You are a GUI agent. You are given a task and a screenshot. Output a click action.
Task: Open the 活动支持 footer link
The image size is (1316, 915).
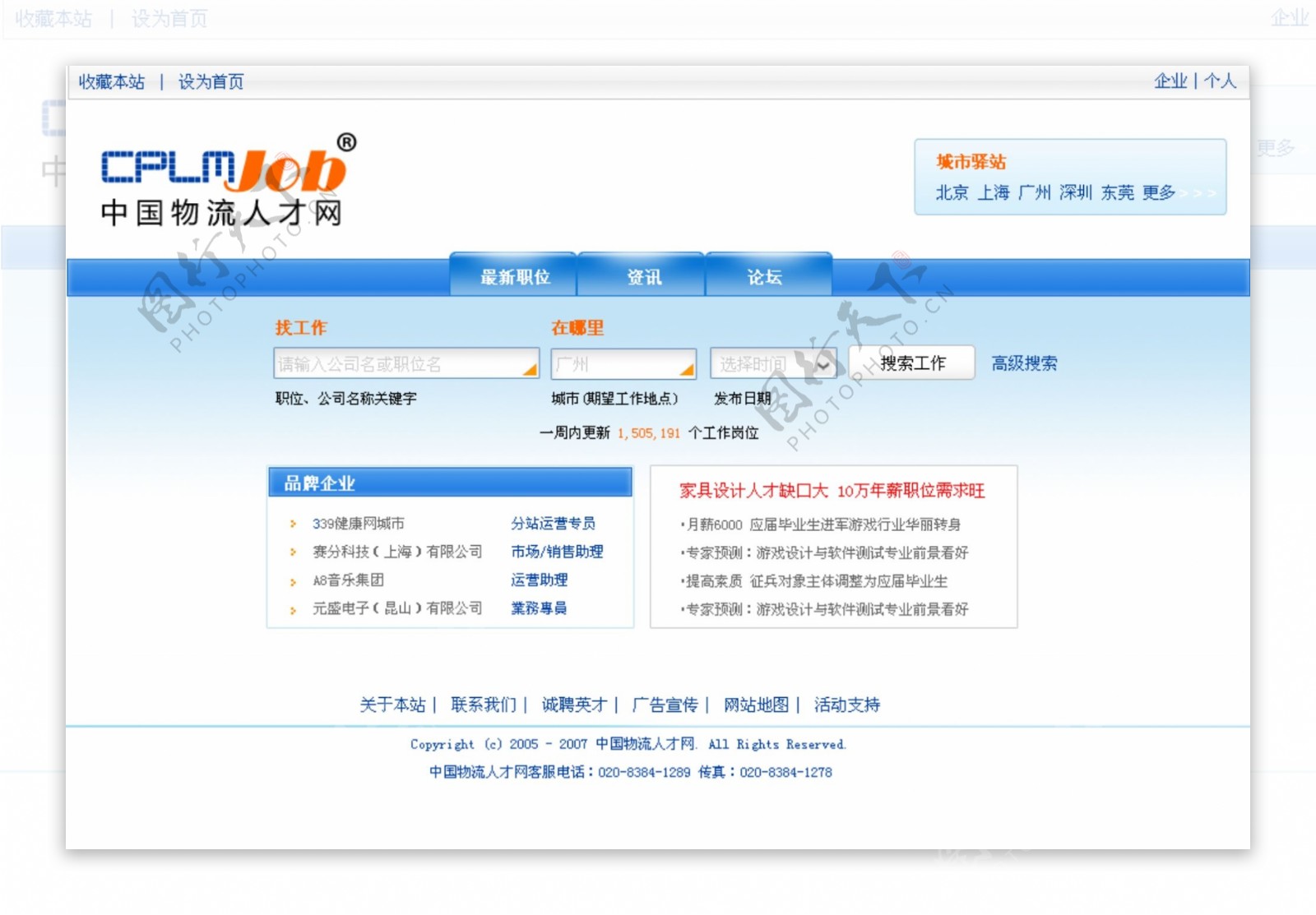pos(847,705)
